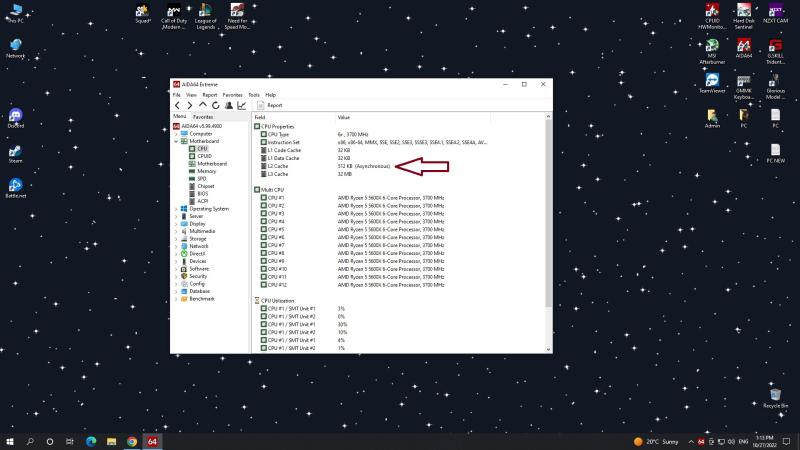Click the user icon in AIDA64 toolbar
Viewport: 800px width, 450px height.
tap(228, 105)
